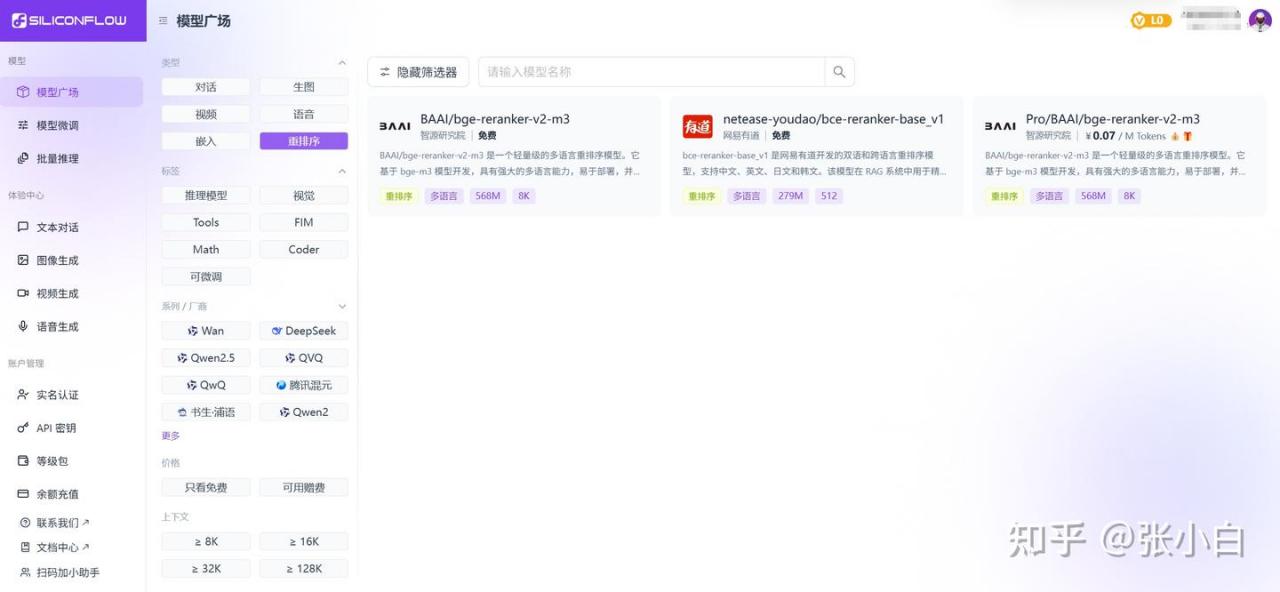Screen dimensions: 1280x592
Task: Toggle the Math tag filter
Action: click(x=206, y=249)
